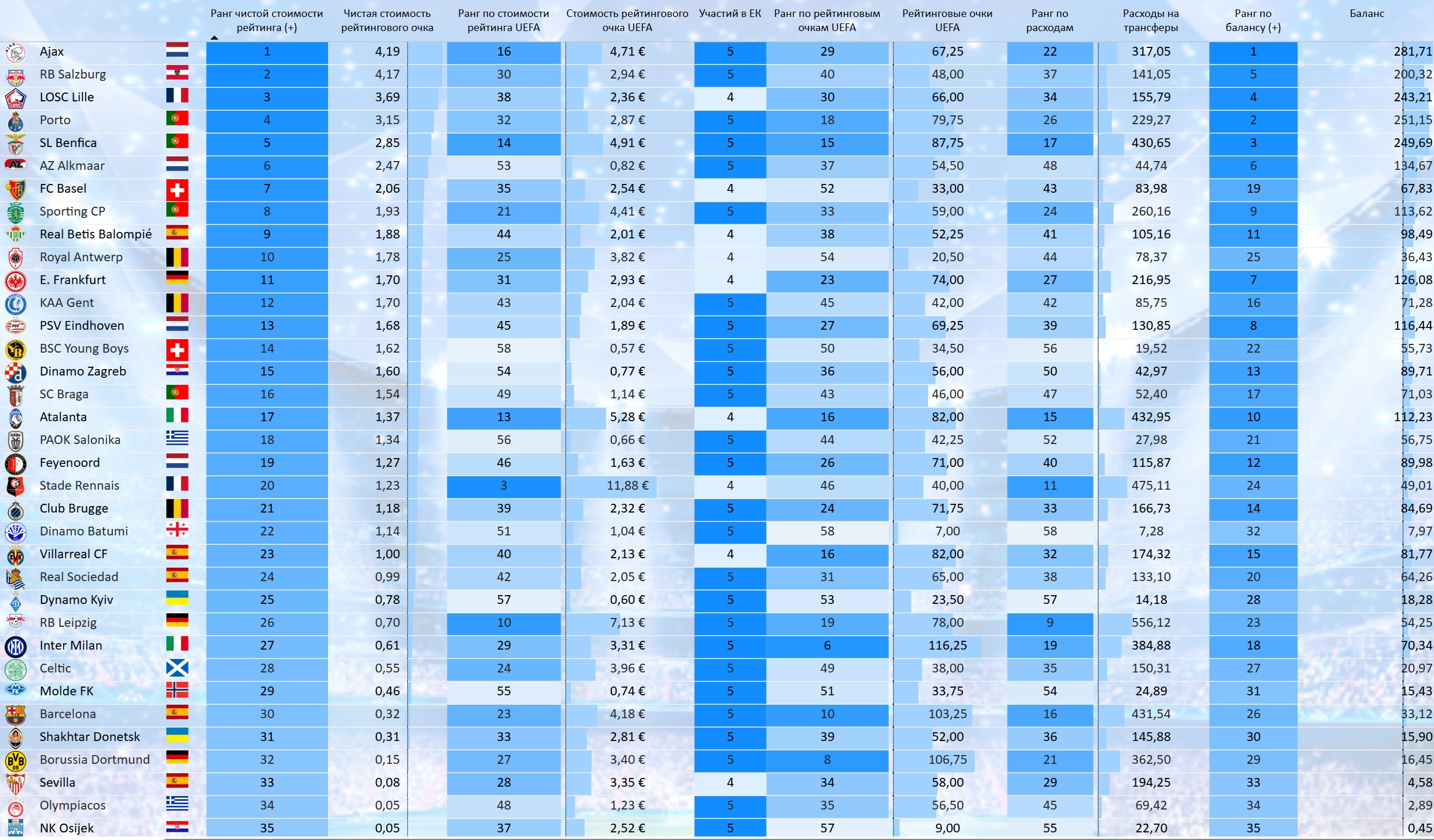
Task: Sort by 'Ранг чистой стоимости рейтинга (+)' header
Action: (267, 21)
